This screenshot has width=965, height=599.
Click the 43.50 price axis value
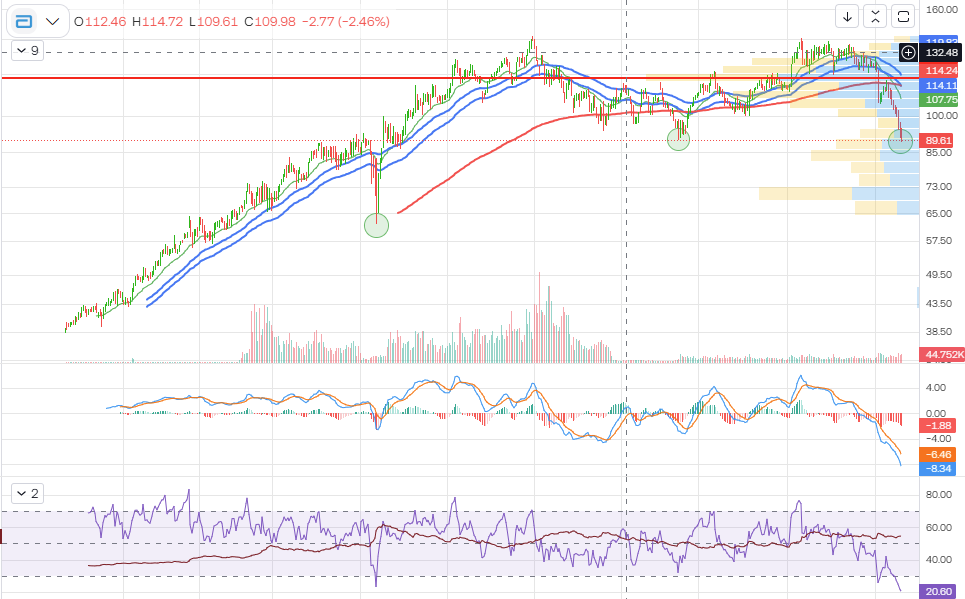939,304
